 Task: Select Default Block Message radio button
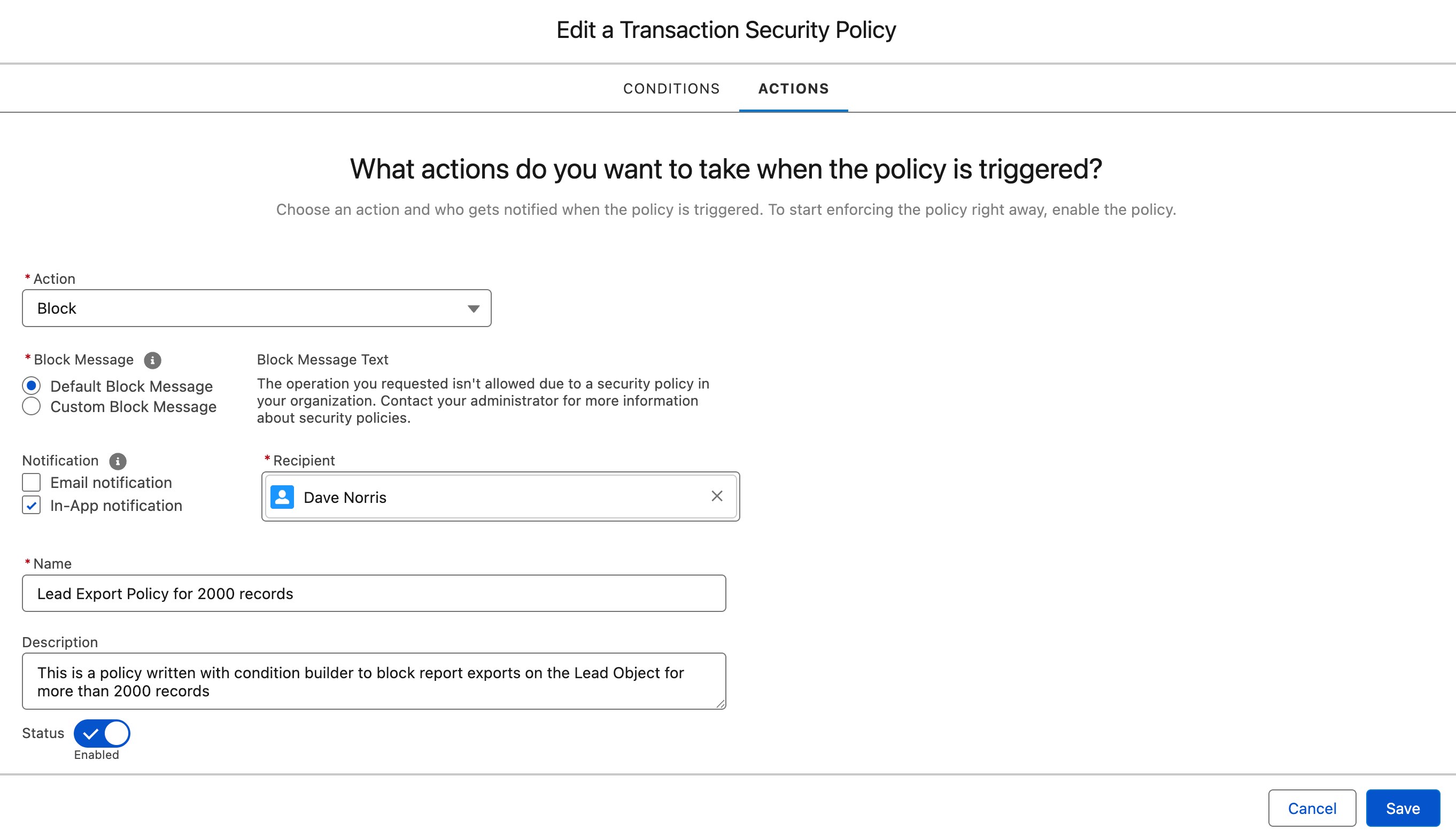point(32,386)
